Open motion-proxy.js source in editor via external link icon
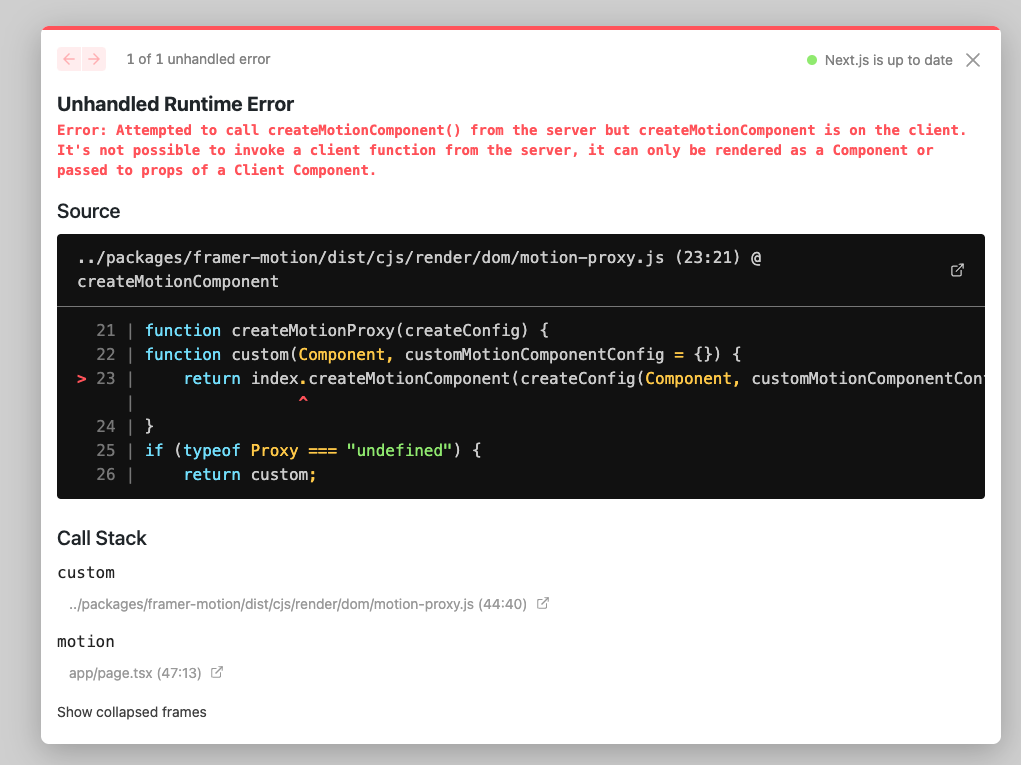Viewport: 1021px width, 765px height. [957, 270]
